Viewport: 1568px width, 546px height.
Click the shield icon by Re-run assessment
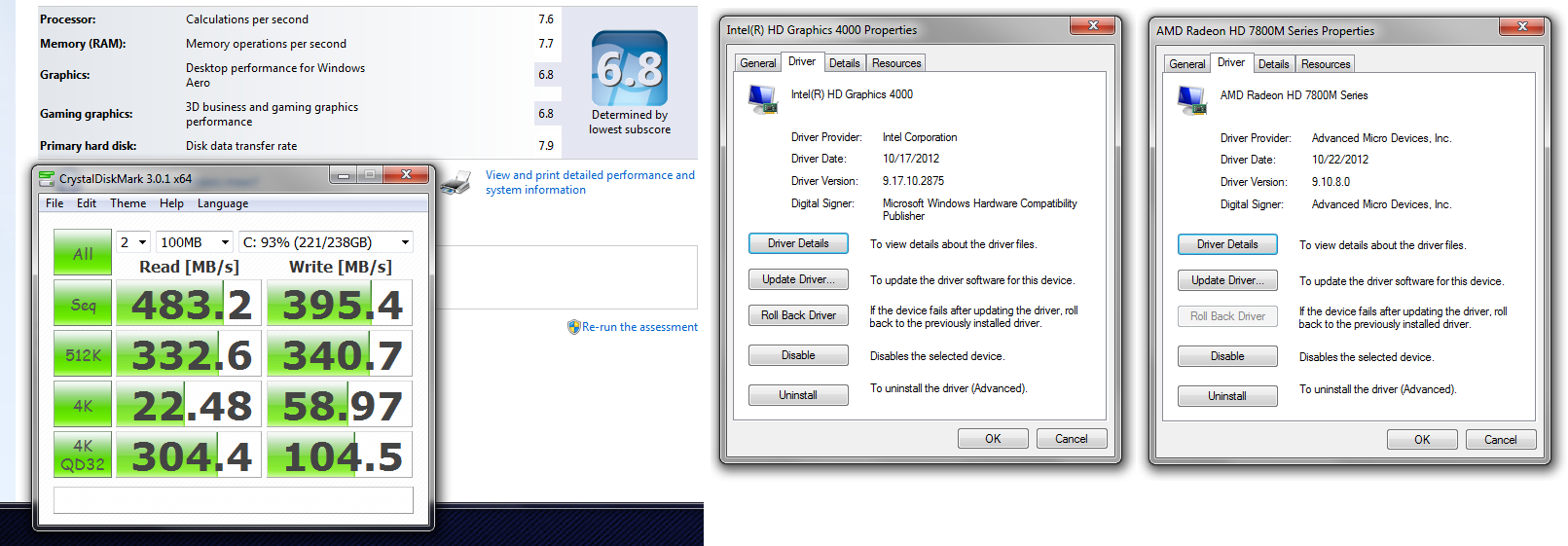tap(574, 327)
